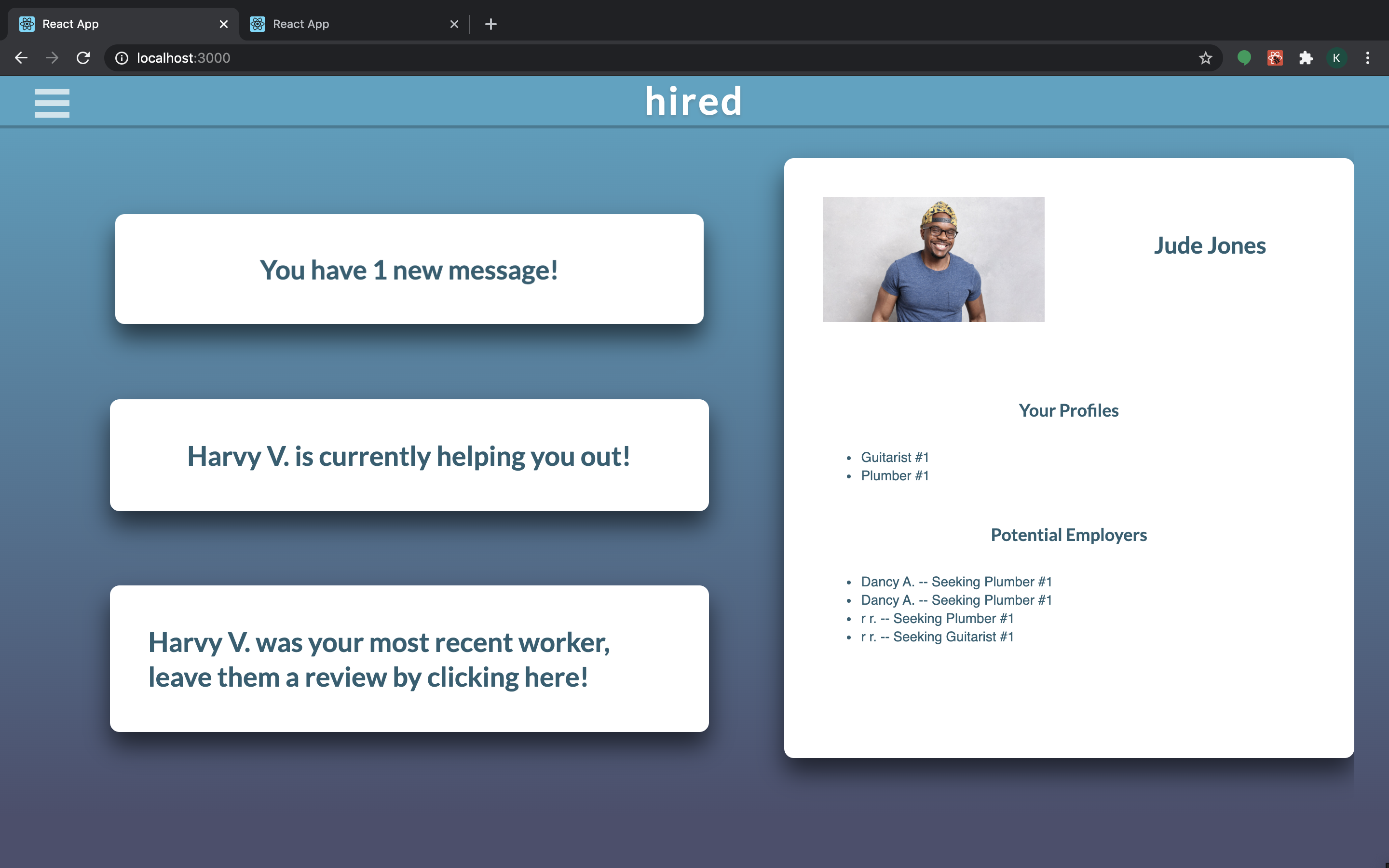
Task: Open the hamburger navigation menu
Action: [x=52, y=103]
